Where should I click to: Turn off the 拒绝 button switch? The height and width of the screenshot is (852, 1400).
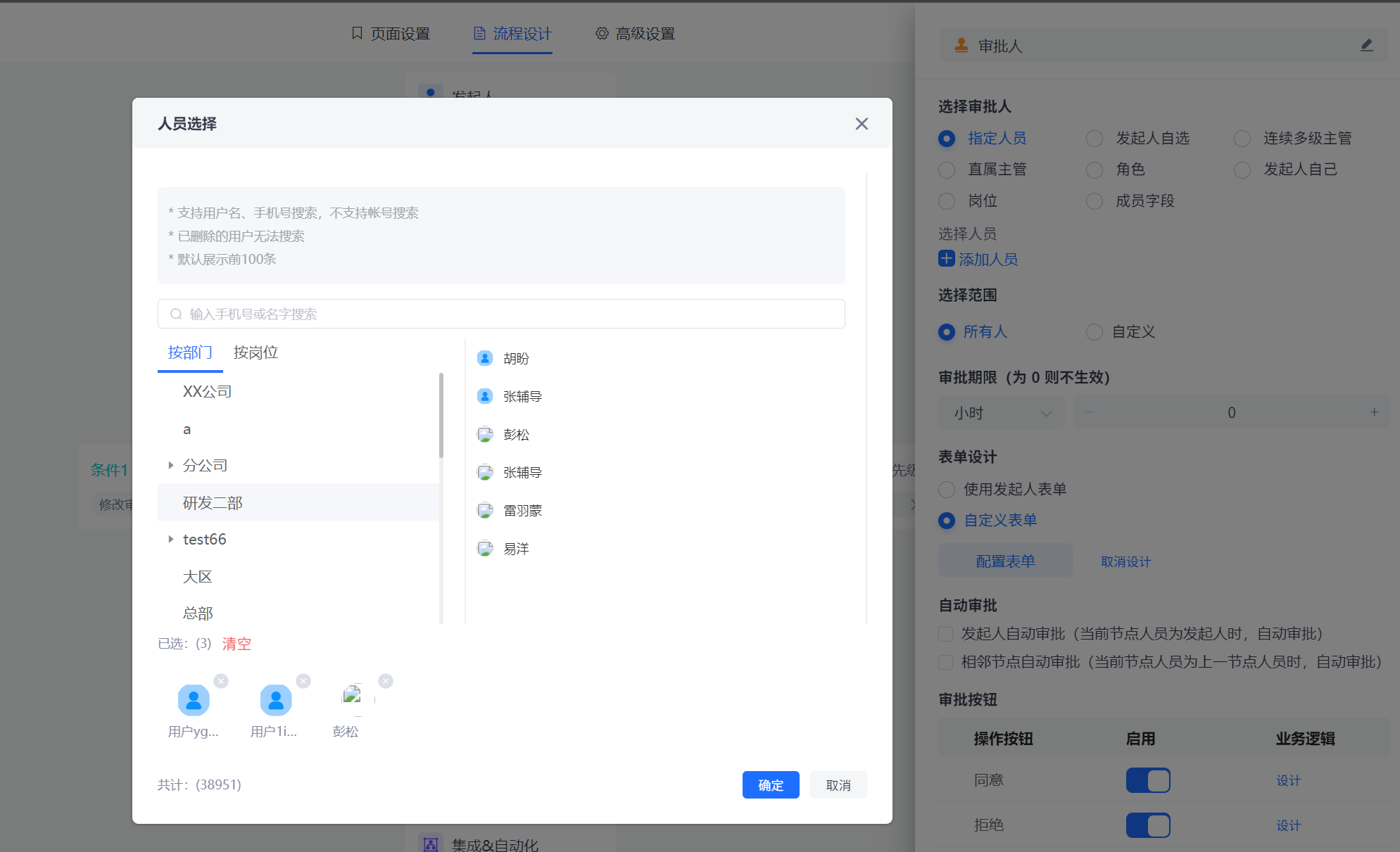click(1148, 825)
